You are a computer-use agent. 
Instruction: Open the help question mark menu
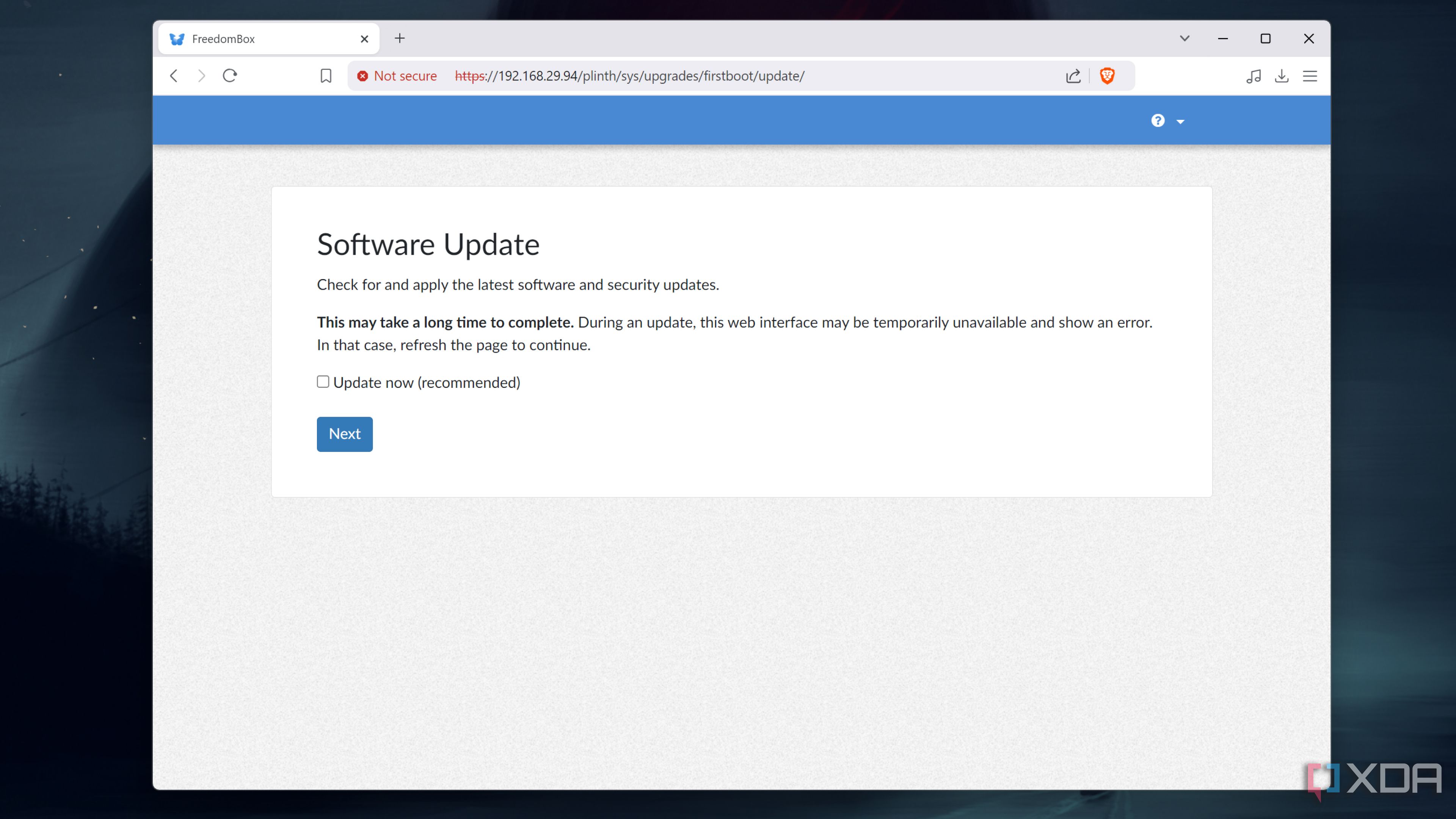[x=1158, y=121]
